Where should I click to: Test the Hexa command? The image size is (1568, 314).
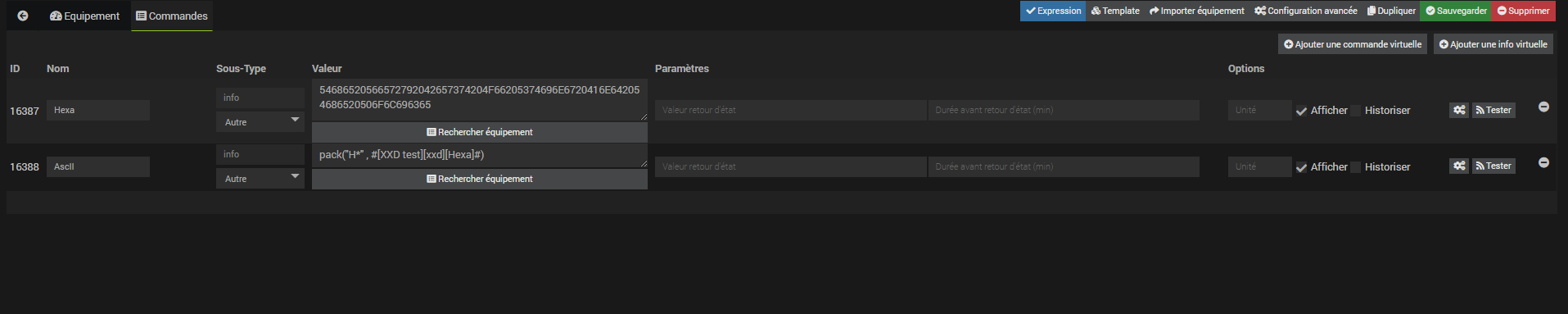pos(1493,110)
